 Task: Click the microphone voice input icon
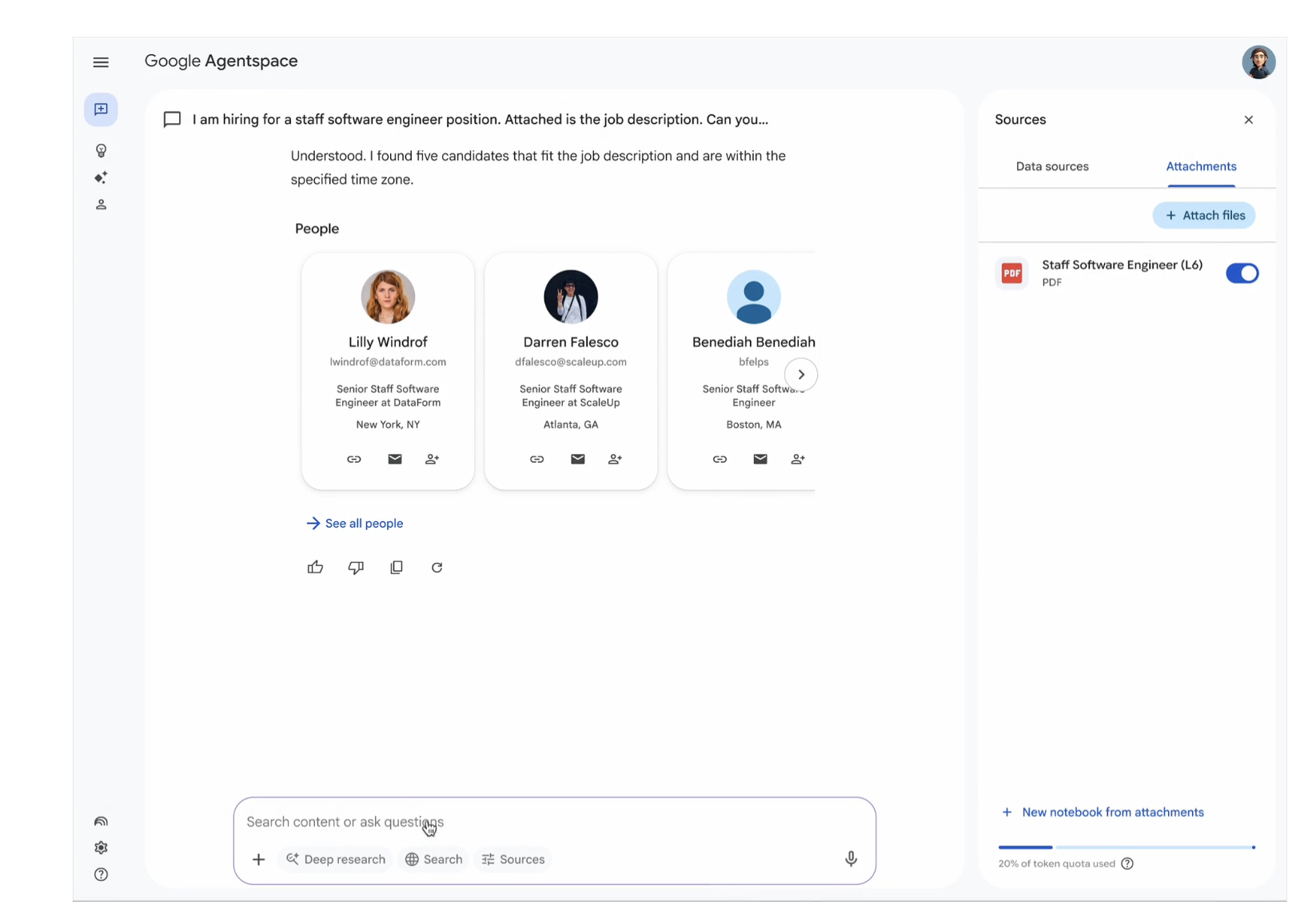(x=851, y=859)
